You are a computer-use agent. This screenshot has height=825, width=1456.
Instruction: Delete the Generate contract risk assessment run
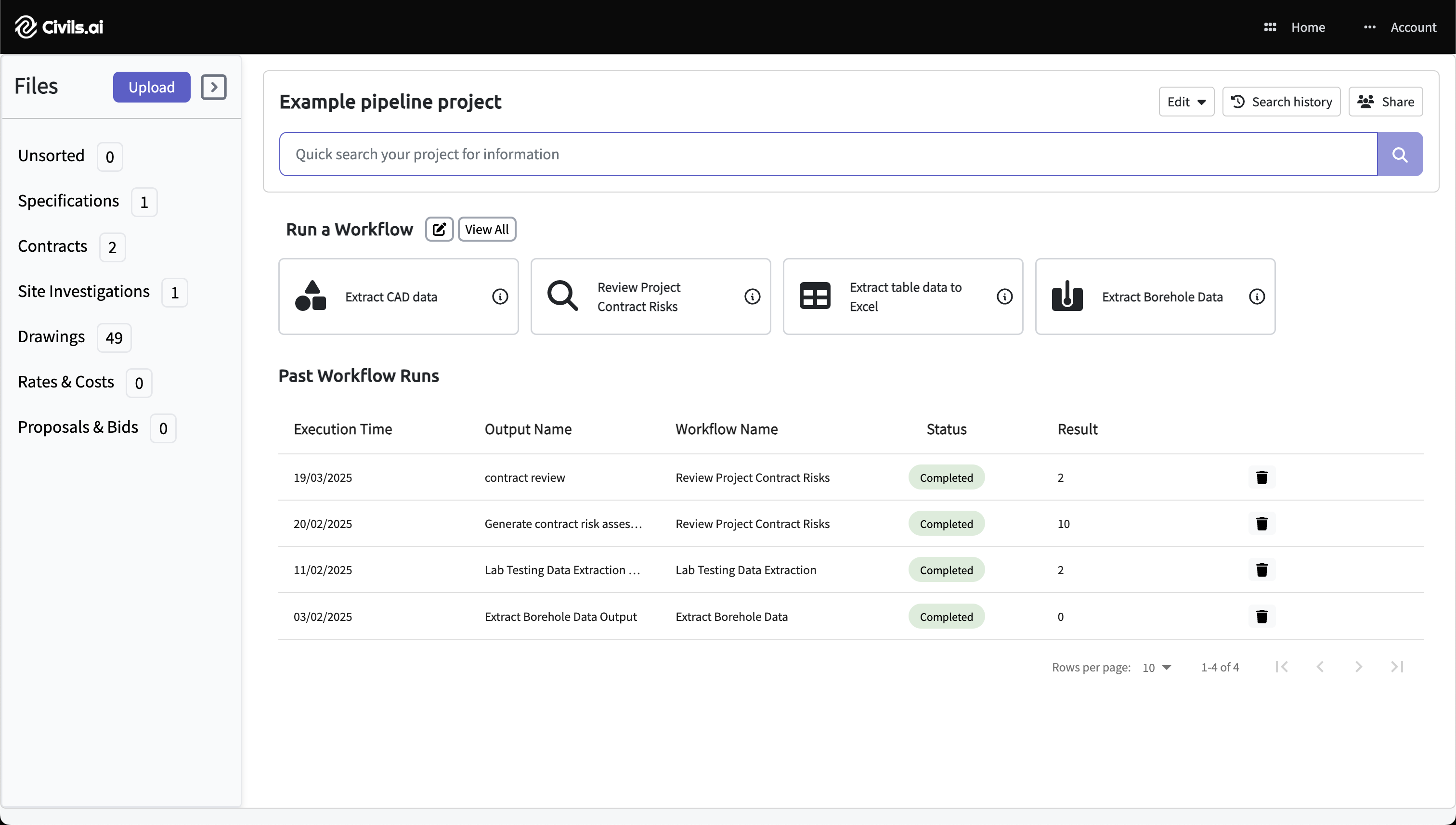1261,524
